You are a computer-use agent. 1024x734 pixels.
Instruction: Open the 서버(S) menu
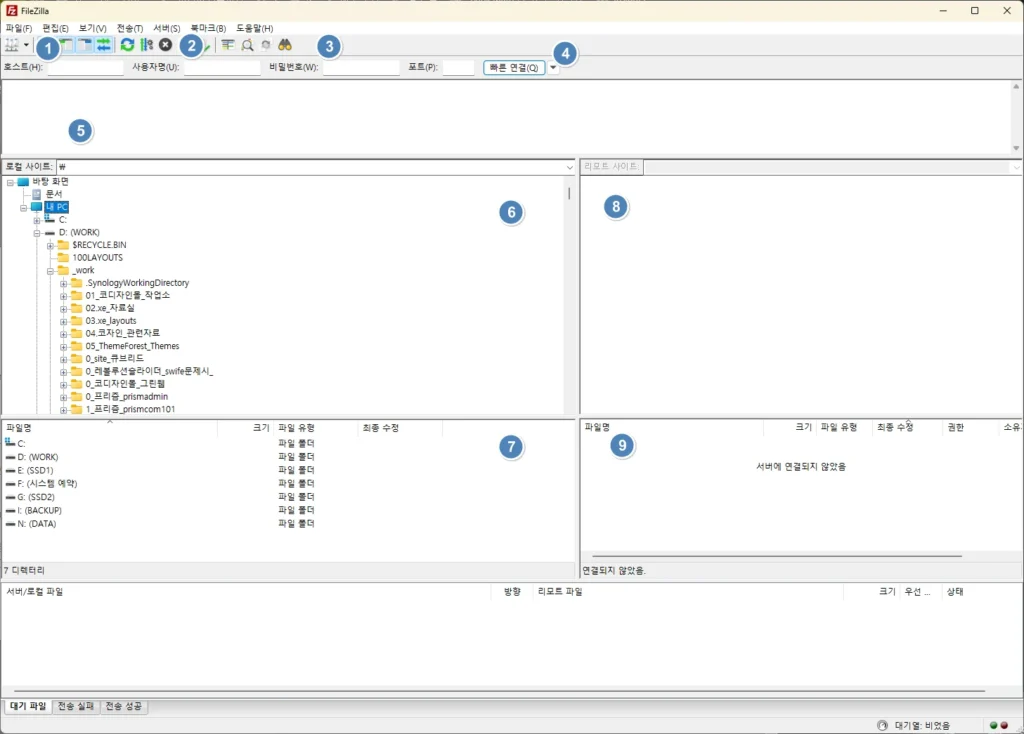point(167,28)
